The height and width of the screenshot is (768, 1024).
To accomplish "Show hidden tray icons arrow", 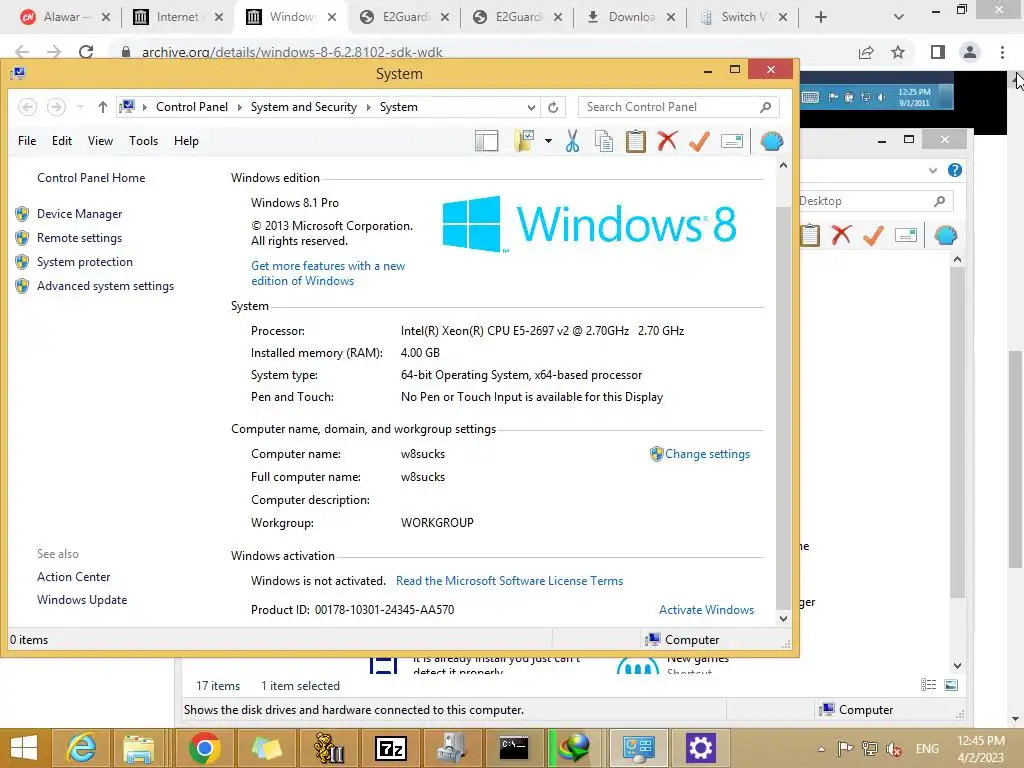I will (822, 749).
